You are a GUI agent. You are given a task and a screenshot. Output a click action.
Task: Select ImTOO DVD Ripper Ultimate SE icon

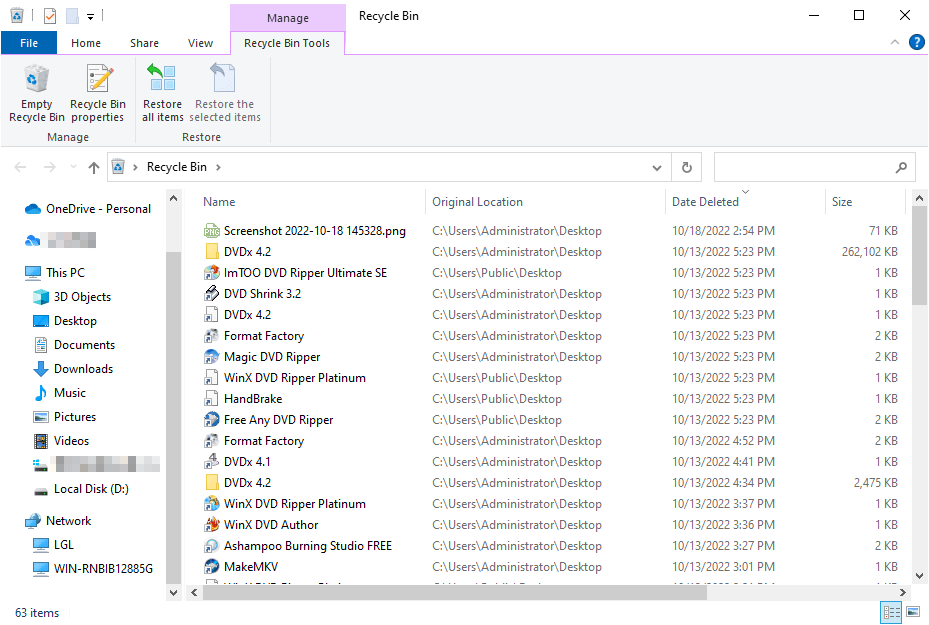pos(212,273)
